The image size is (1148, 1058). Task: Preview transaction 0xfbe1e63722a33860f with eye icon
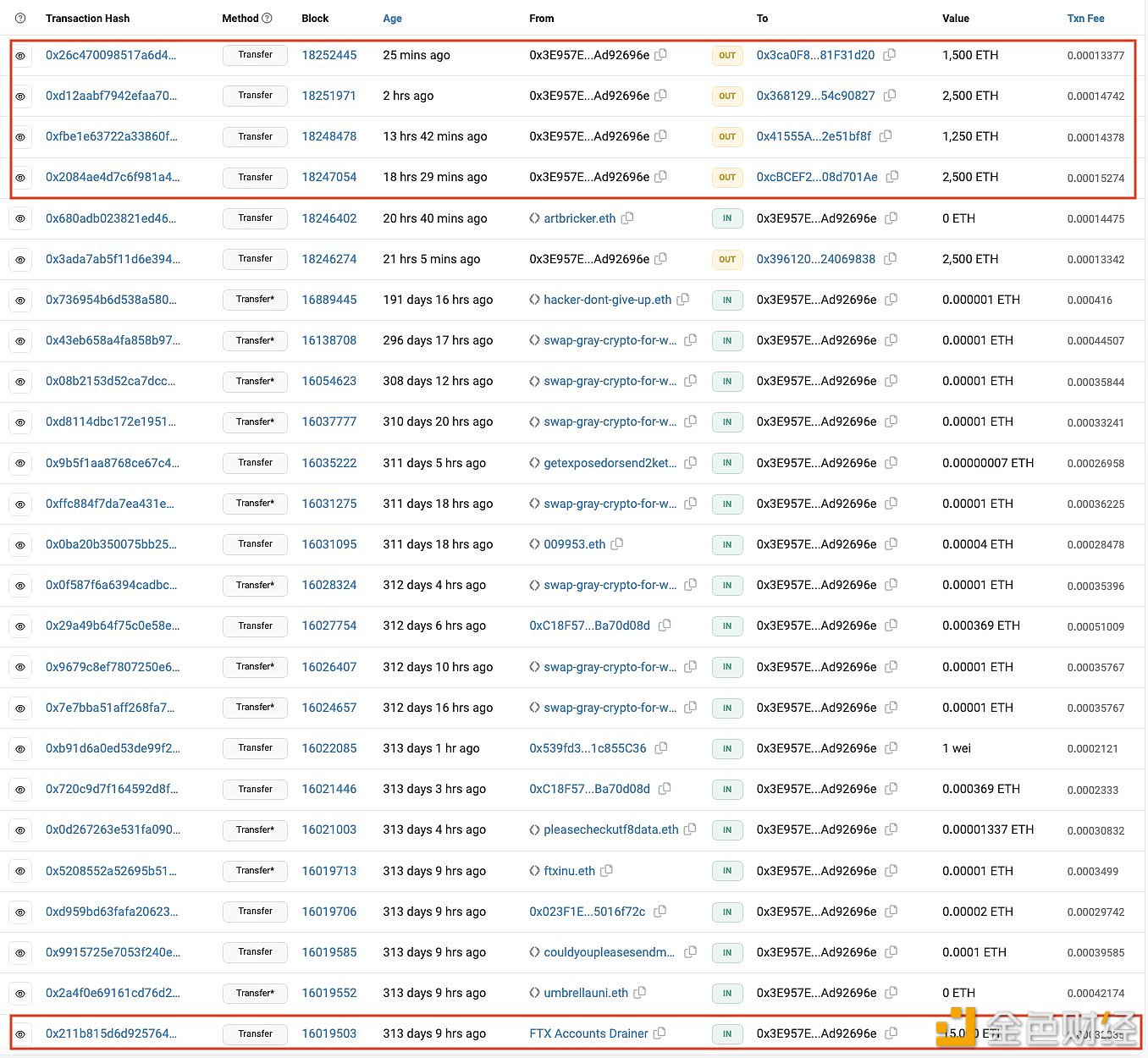coord(20,137)
